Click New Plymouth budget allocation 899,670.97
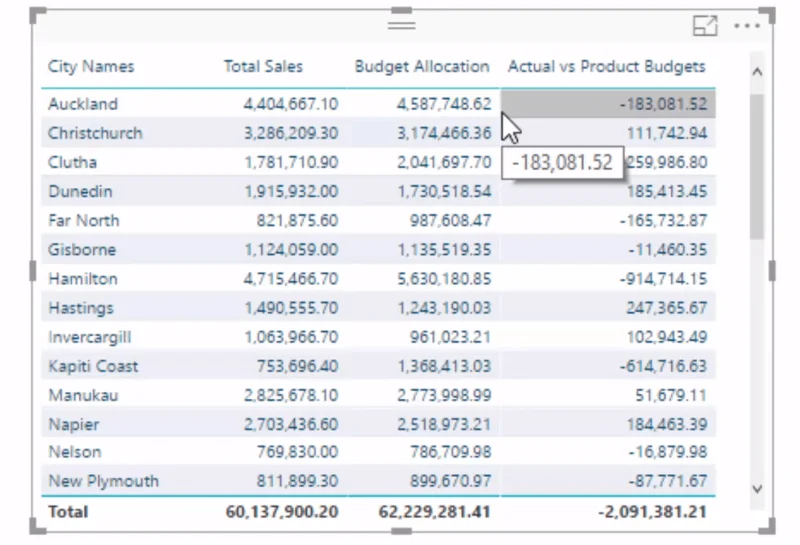 451,481
